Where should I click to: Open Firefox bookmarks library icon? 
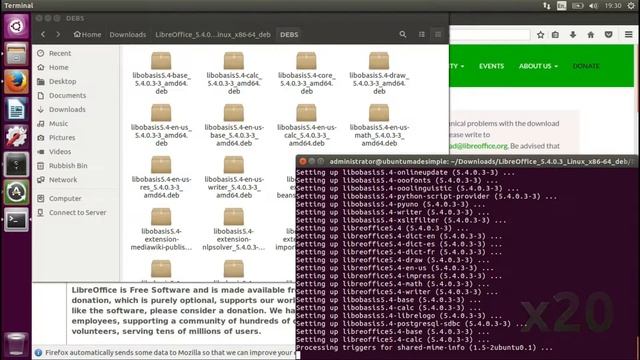point(555,35)
